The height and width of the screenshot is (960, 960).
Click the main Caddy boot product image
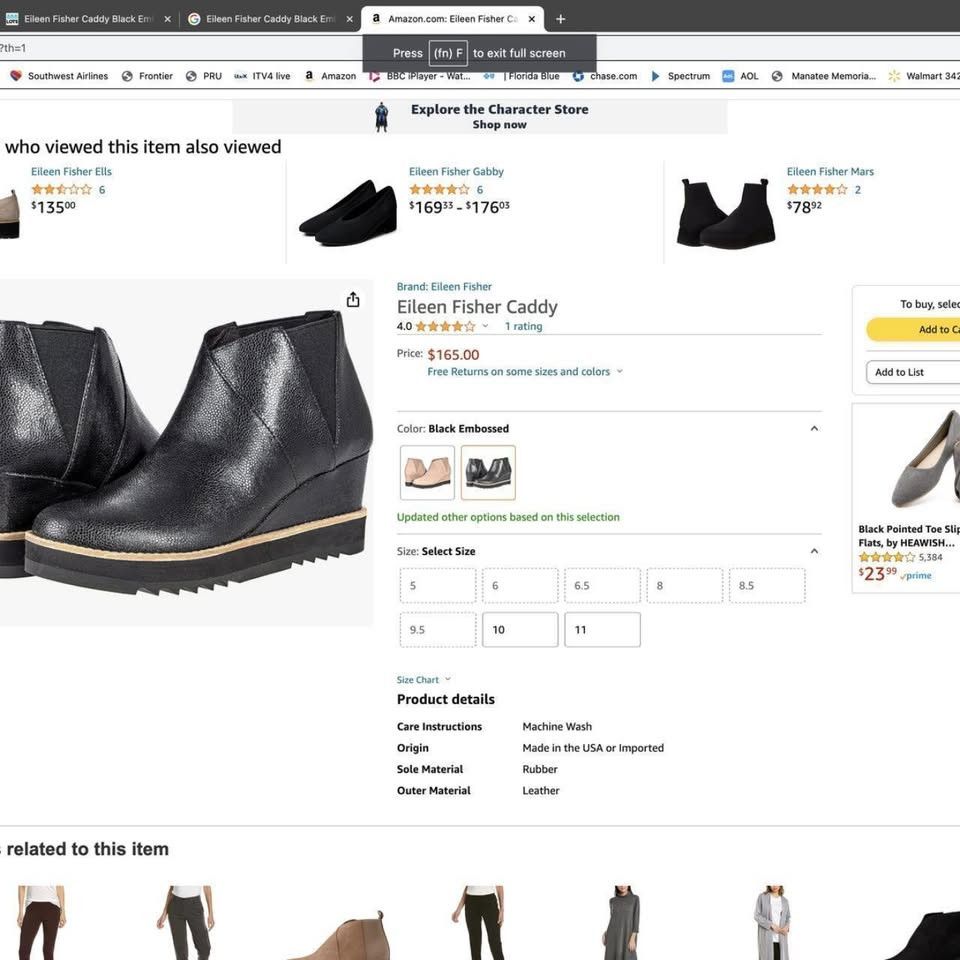tap(186, 453)
